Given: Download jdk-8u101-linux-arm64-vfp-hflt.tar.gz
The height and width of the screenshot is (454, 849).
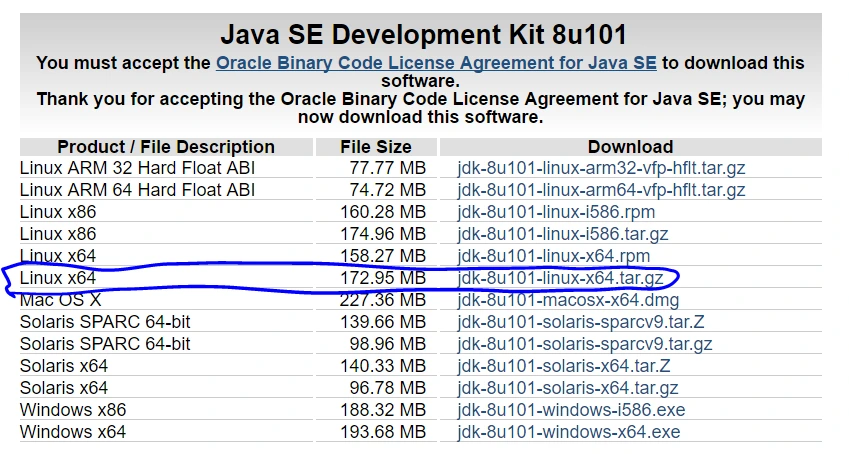Looking at the screenshot, I should [x=601, y=190].
